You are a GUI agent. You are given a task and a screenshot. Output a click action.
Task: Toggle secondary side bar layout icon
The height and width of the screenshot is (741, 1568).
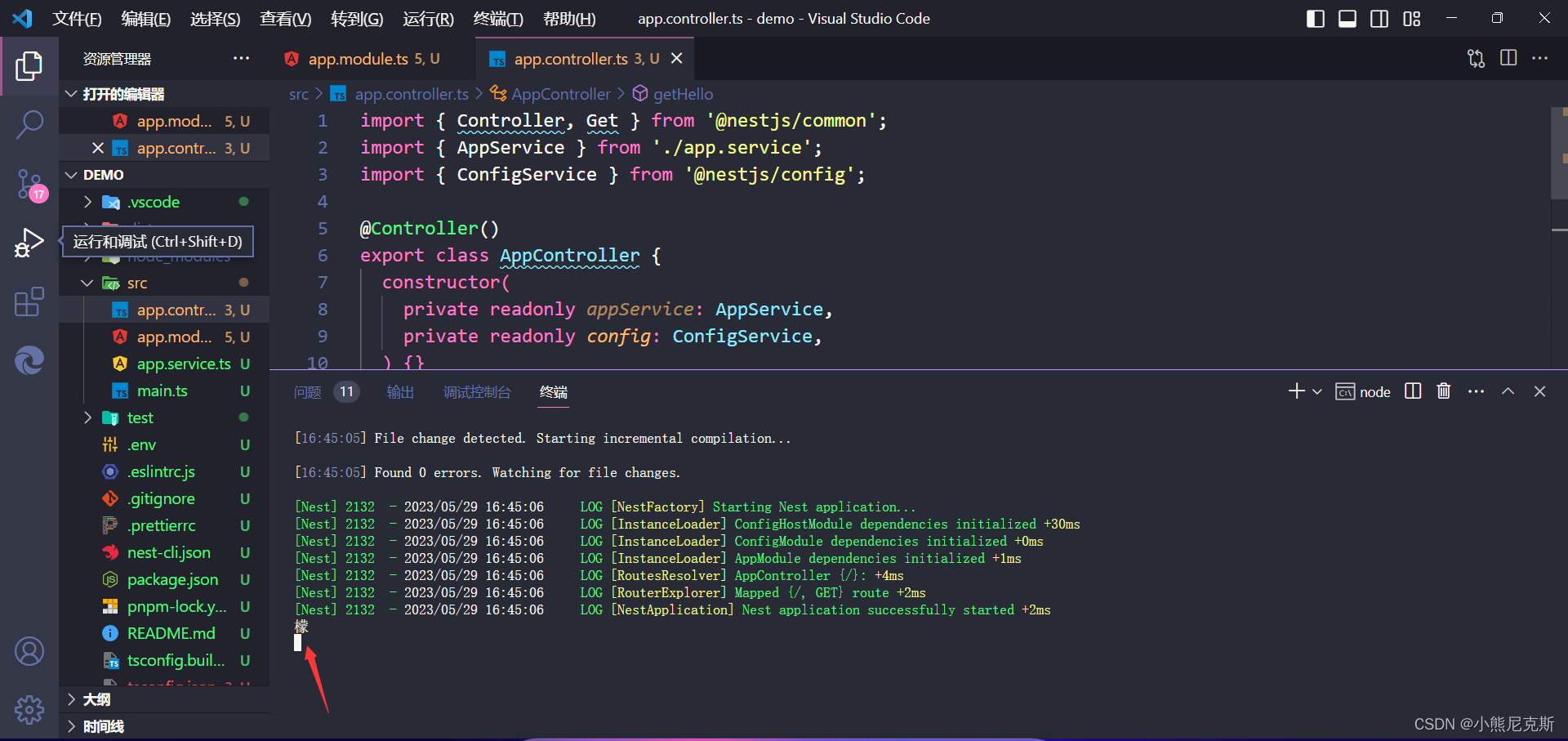pyautogui.click(x=1379, y=19)
